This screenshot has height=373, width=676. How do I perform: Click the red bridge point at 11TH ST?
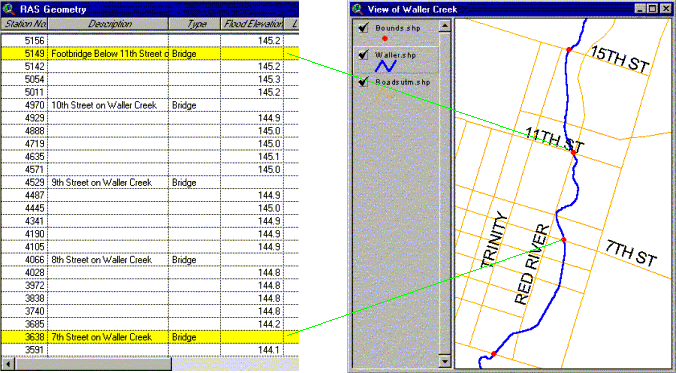tap(573, 153)
